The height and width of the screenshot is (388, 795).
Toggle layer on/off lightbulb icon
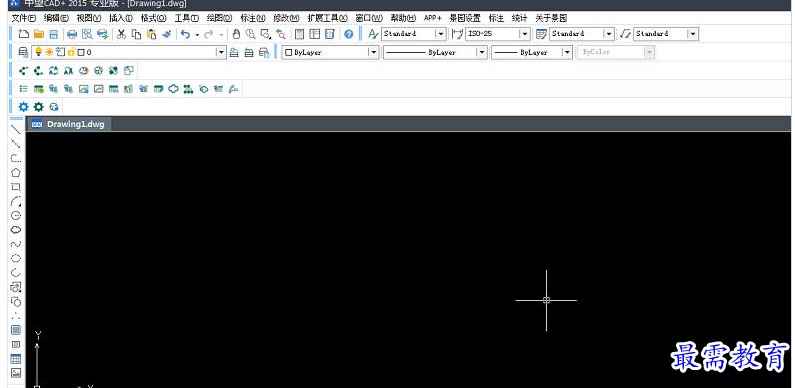click(38, 52)
